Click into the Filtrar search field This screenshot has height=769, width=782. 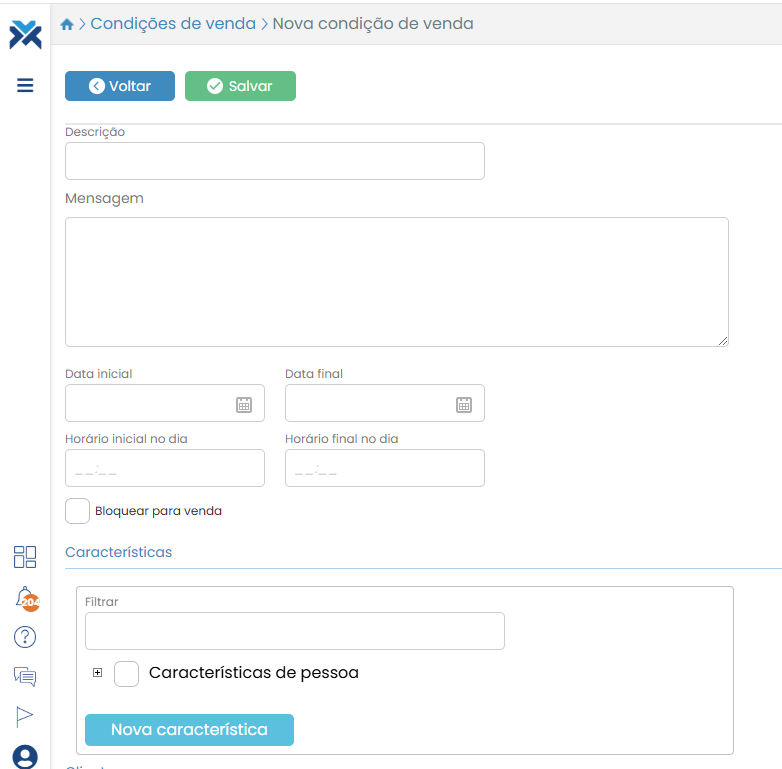click(294, 631)
